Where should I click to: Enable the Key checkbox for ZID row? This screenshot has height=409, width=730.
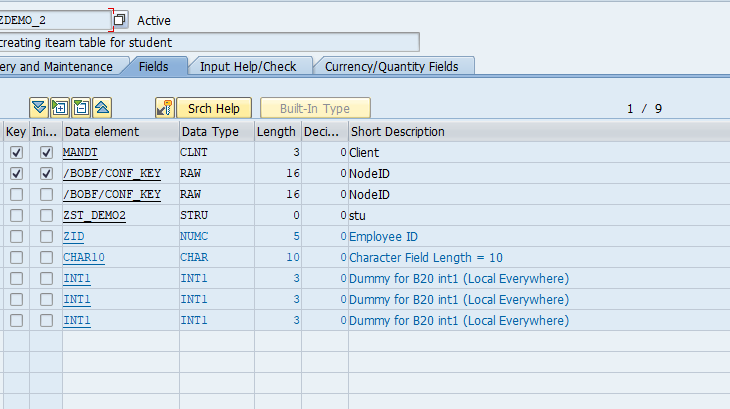[x=16, y=237]
